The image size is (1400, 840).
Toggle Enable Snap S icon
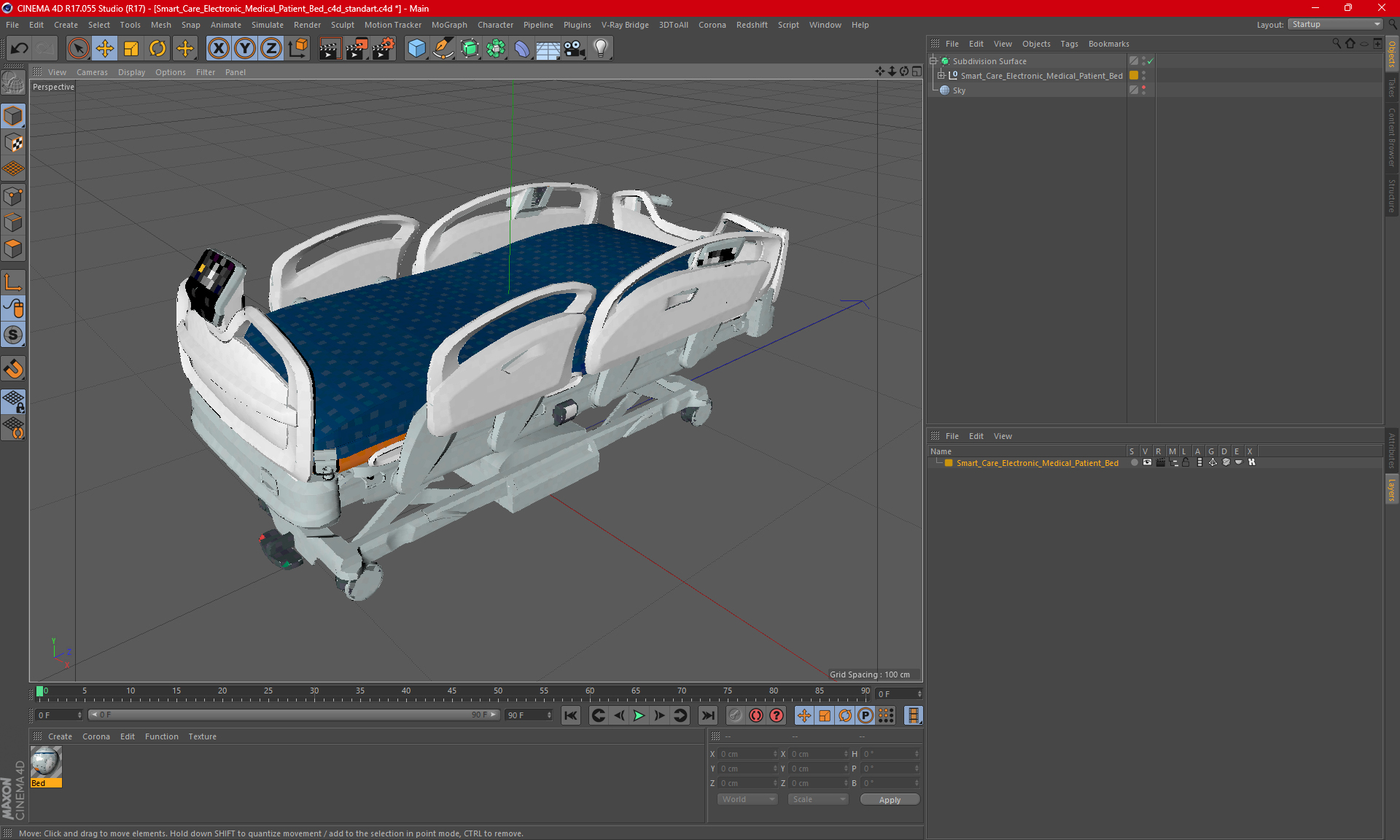[x=13, y=335]
